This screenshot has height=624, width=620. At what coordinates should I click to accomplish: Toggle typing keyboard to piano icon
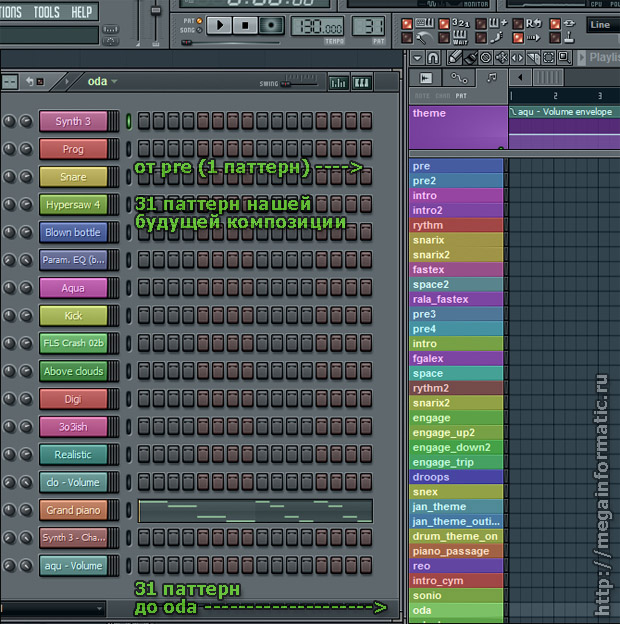tap(425, 24)
